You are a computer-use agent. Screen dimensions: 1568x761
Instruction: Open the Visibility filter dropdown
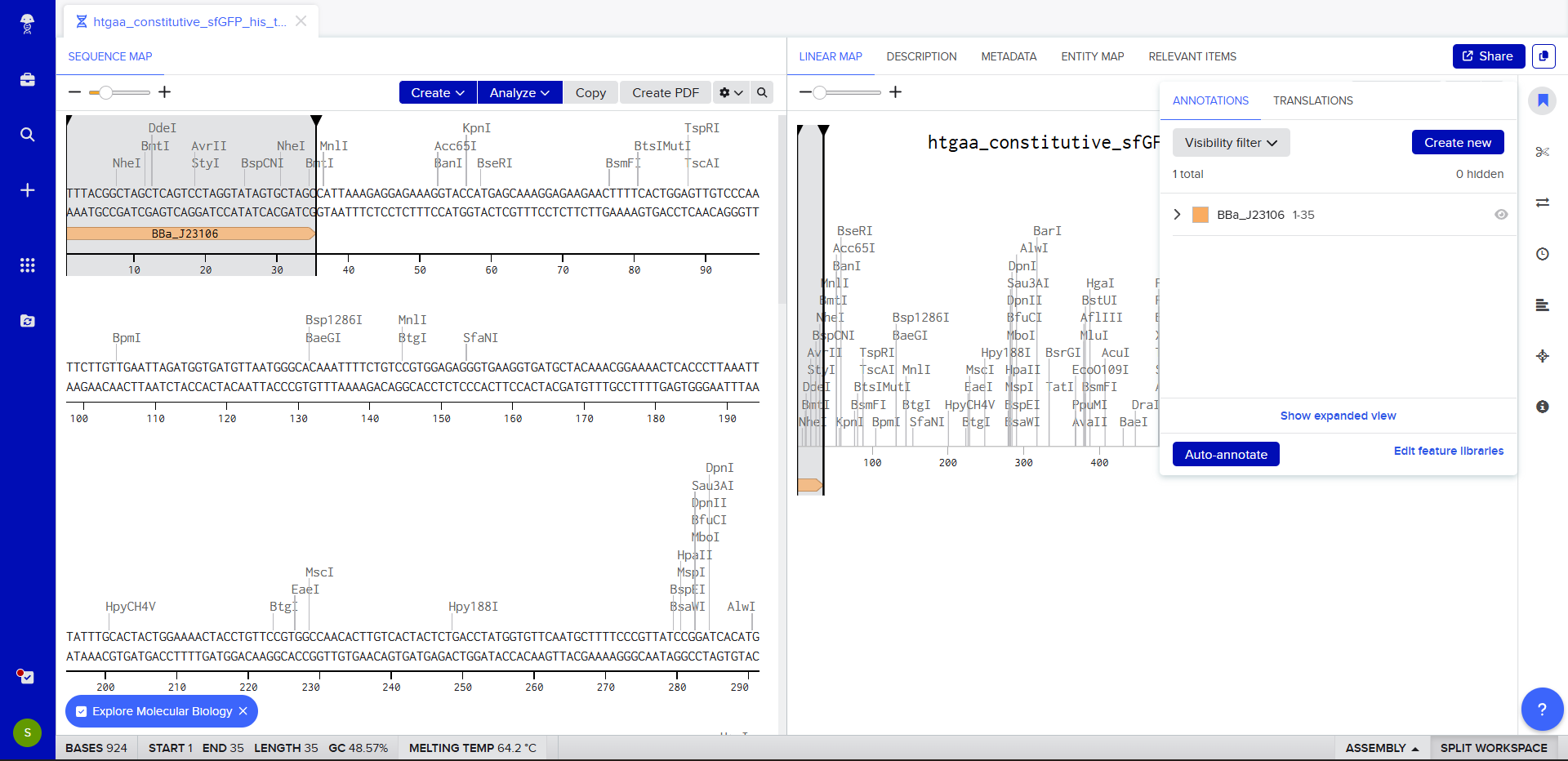pyautogui.click(x=1231, y=143)
